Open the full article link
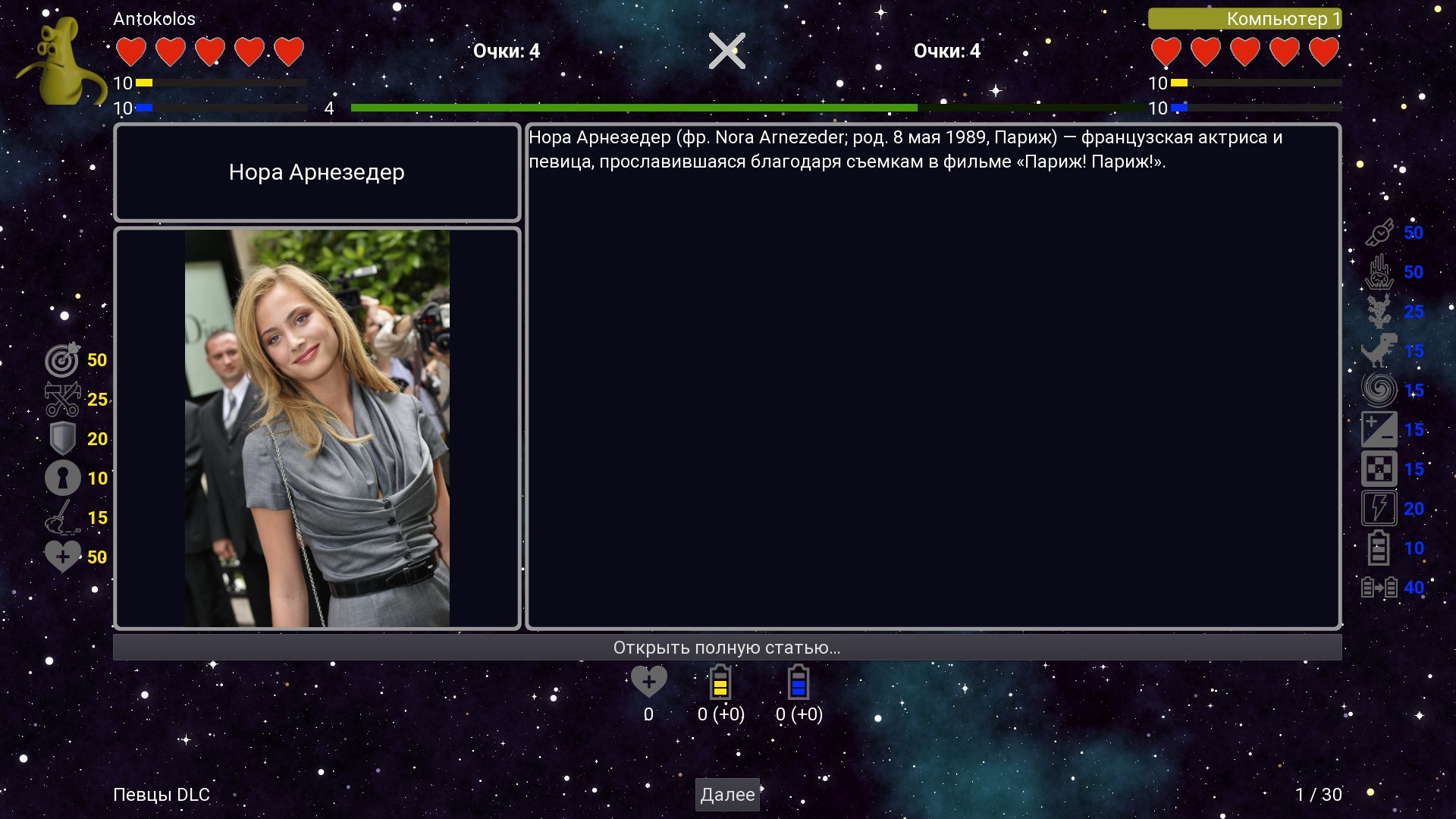 point(726,648)
